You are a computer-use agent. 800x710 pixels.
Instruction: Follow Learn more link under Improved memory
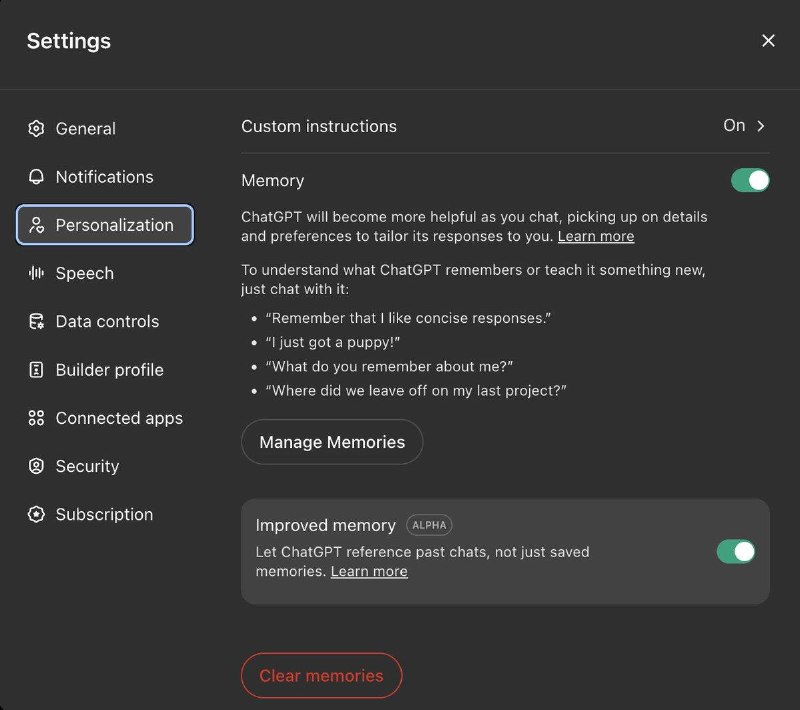pos(369,571)
